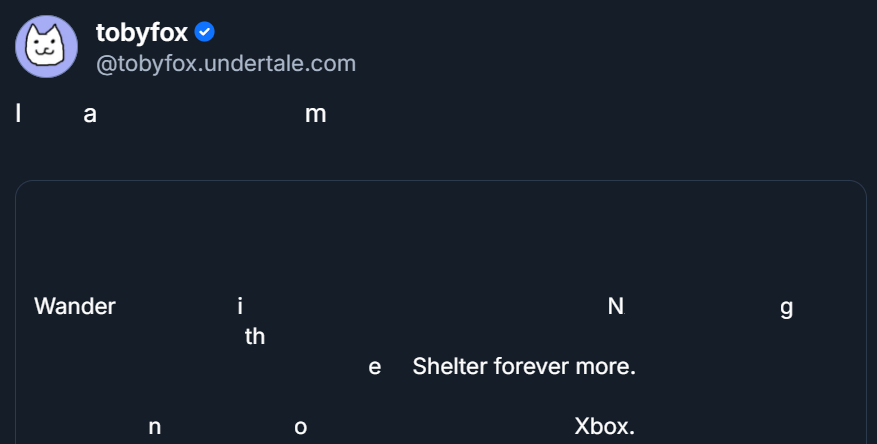Click the lowercase "i" after Wander
Viewport: 877px width, 444px height.
240,307
